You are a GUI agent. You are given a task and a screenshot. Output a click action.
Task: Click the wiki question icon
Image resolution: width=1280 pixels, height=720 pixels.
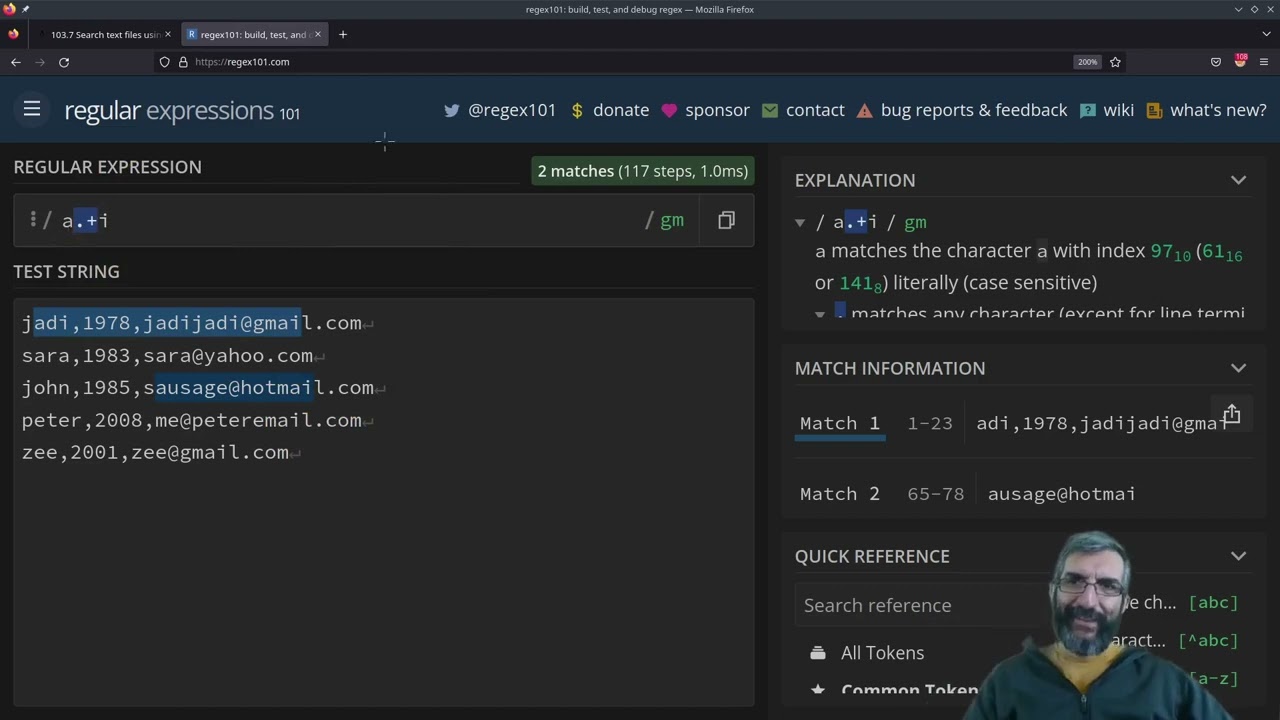1087,110
